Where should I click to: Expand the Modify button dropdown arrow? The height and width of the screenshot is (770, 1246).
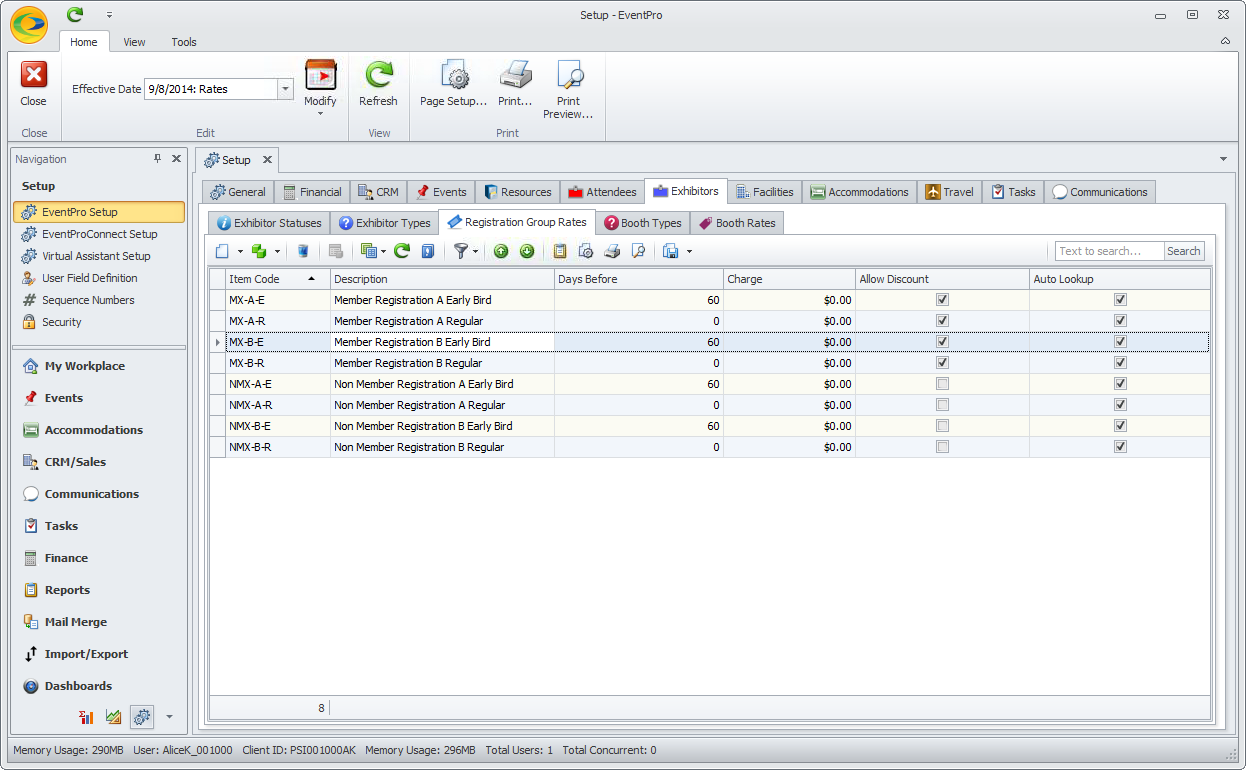click(x=320, y=113)
